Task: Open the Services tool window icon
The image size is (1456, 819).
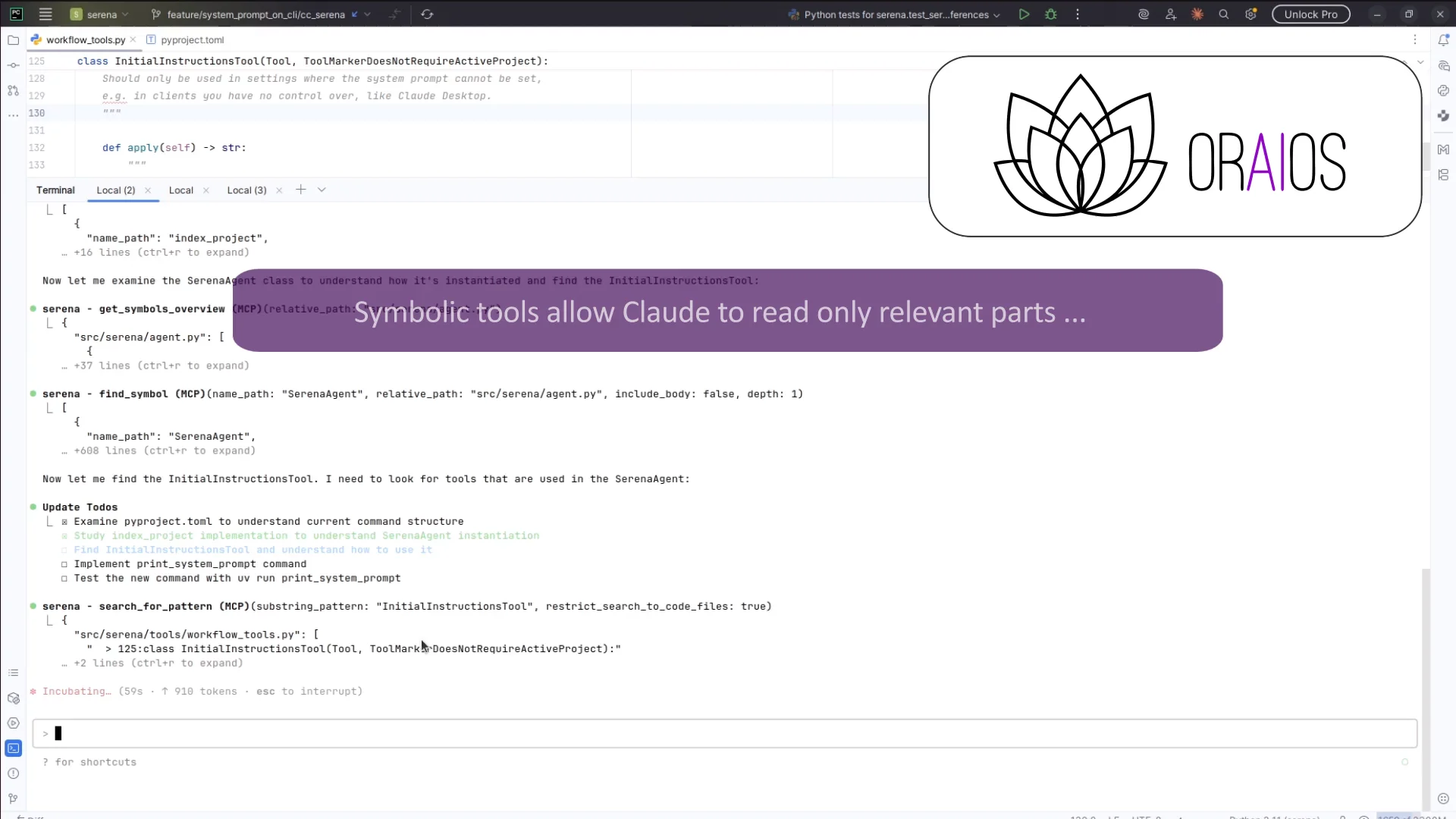Action: coord(13,723)
